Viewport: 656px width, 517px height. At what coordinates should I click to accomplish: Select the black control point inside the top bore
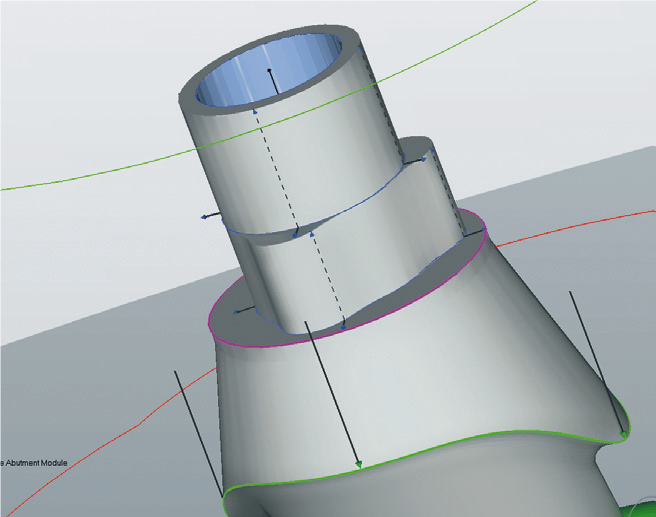tap(270, 71)
